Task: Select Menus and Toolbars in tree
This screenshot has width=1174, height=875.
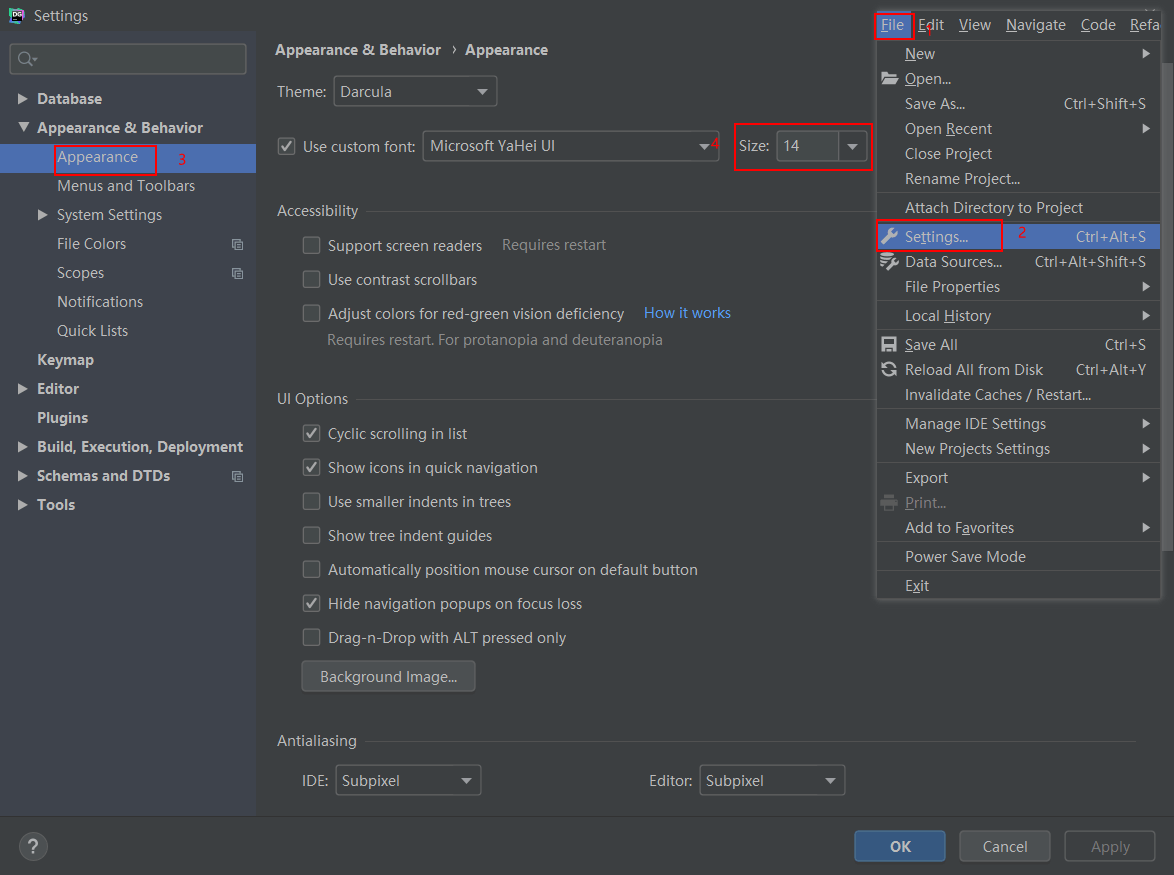Action: click(x=126, y=186)
